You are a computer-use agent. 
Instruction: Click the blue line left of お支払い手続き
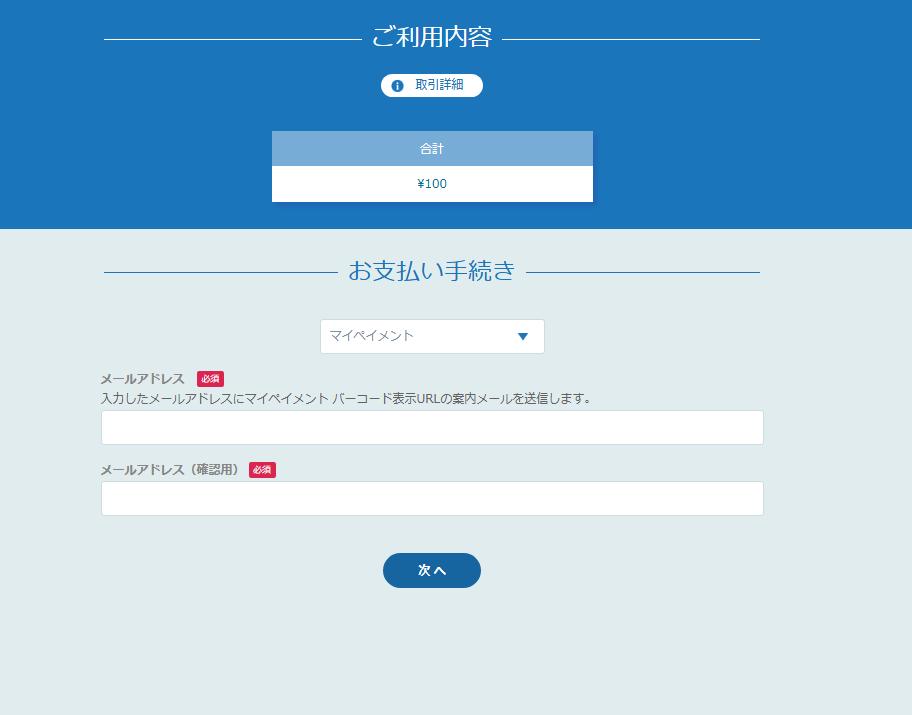coord(220,272)
